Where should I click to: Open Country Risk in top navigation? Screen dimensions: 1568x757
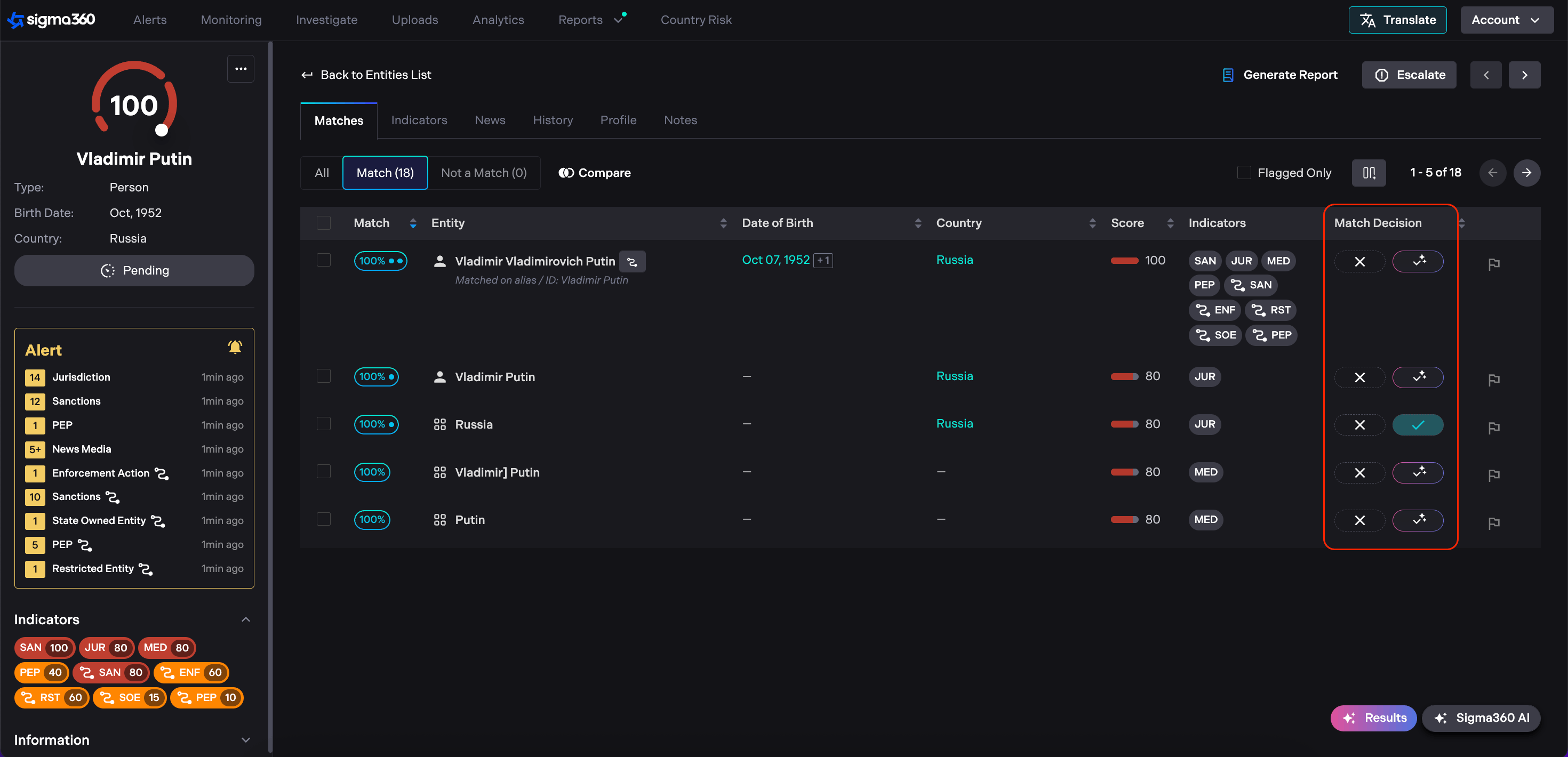click(x=696, y=20)
